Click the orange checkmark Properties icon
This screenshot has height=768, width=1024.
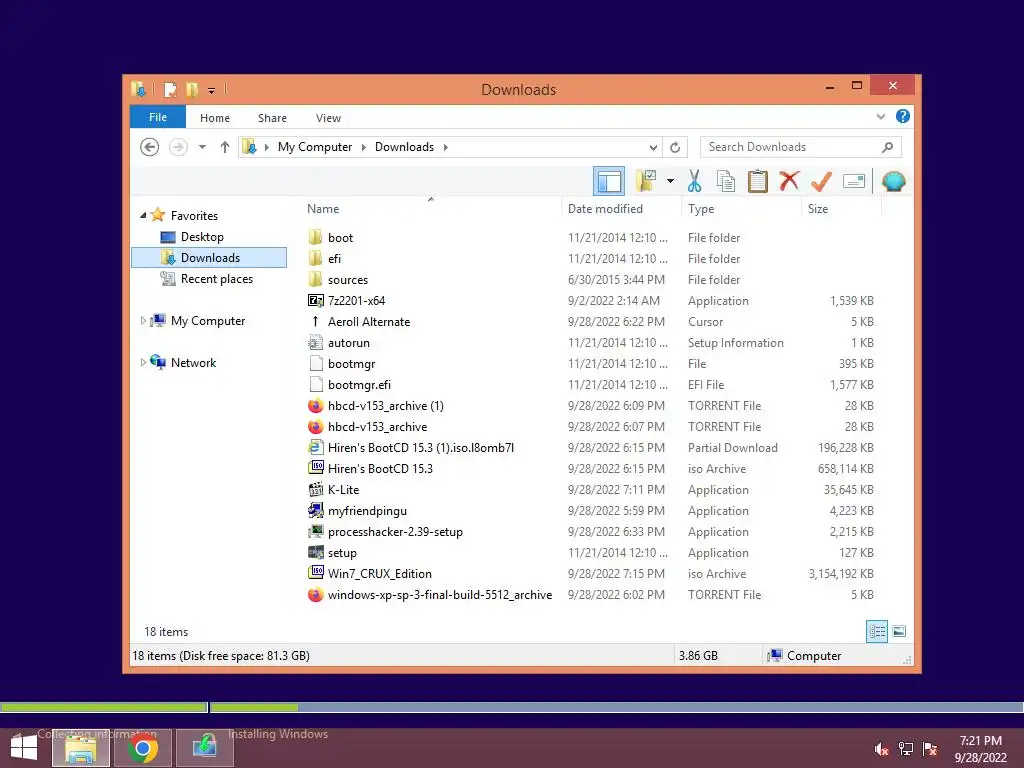pos(821,181)
